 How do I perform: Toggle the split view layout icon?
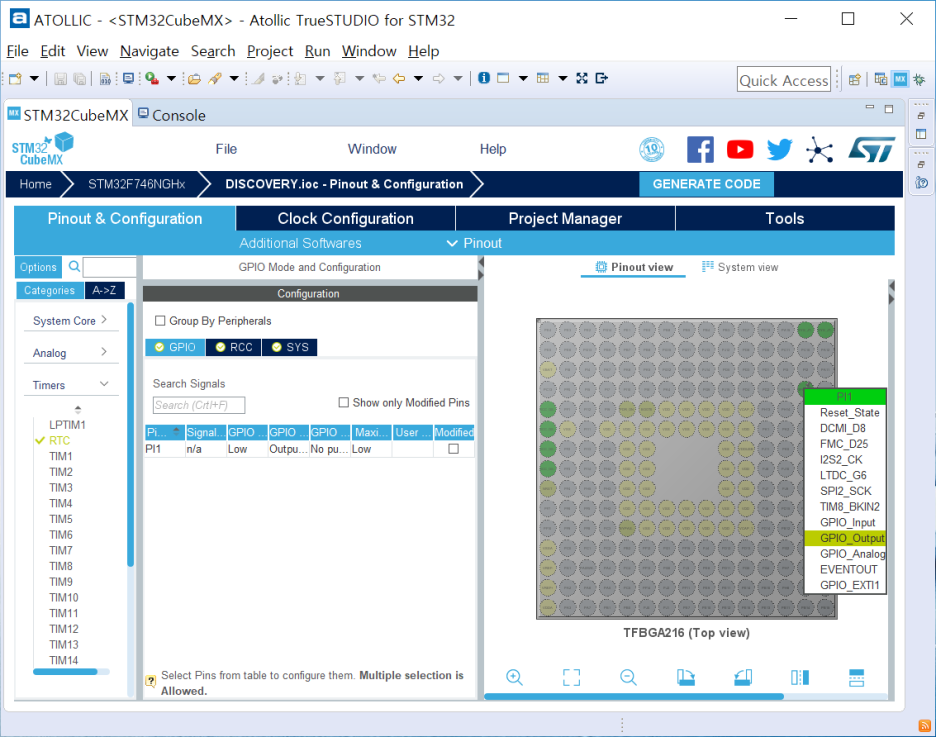800,677
